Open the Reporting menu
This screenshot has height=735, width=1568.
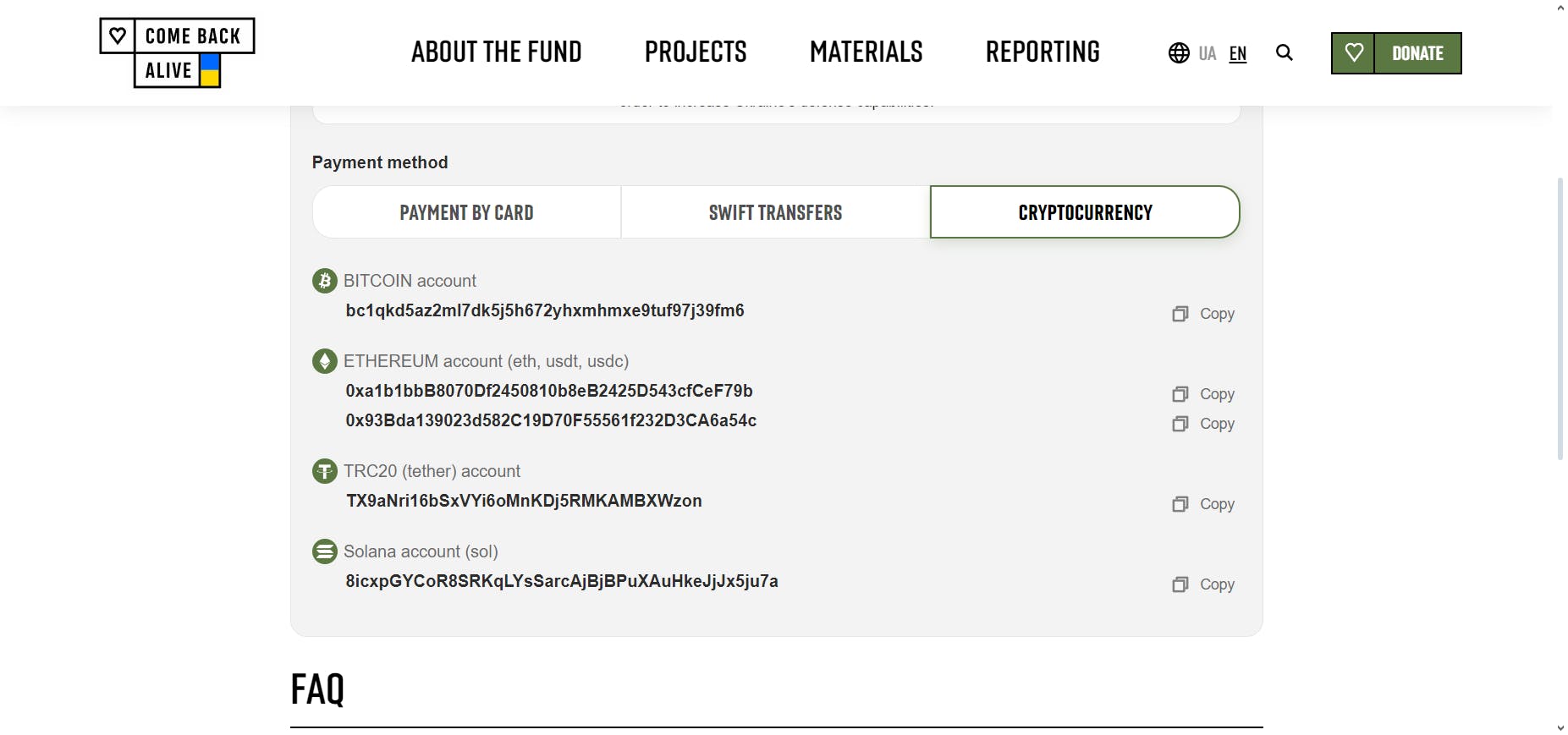point(1043,52)
